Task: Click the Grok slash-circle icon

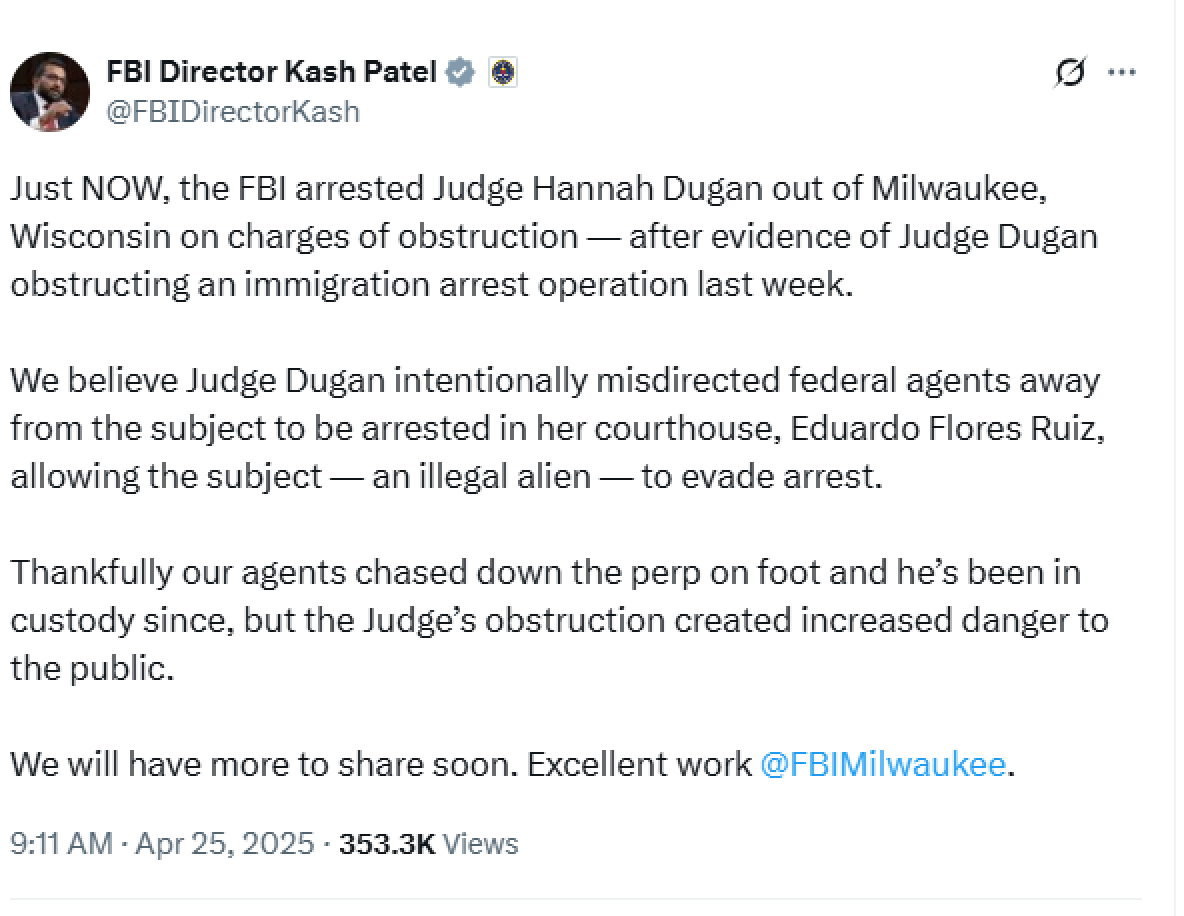Action: tap(1070, 72)
